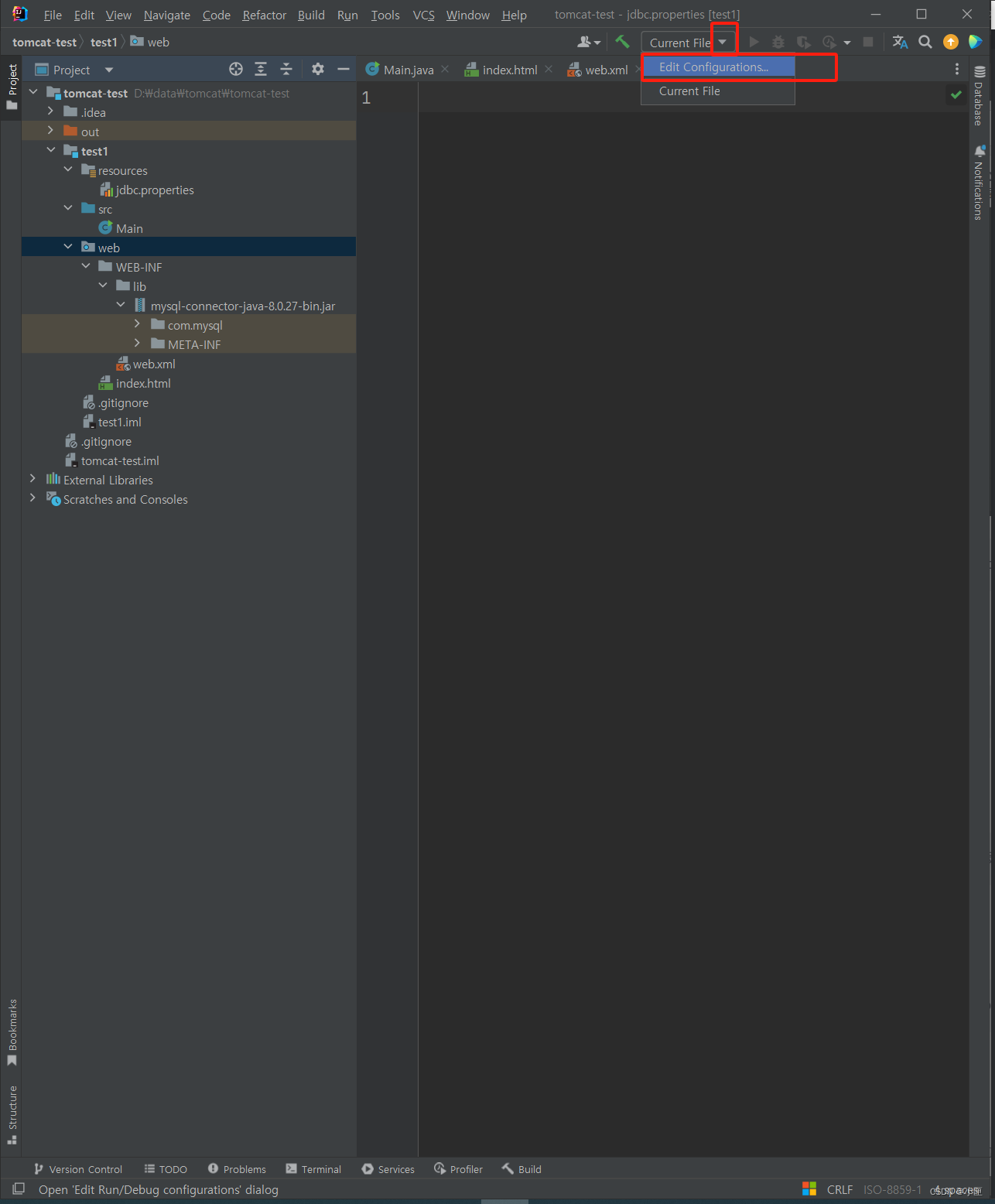Screen dimensions: 995x1204
Task: Expand the .idea folder
Action: (51, 111)
